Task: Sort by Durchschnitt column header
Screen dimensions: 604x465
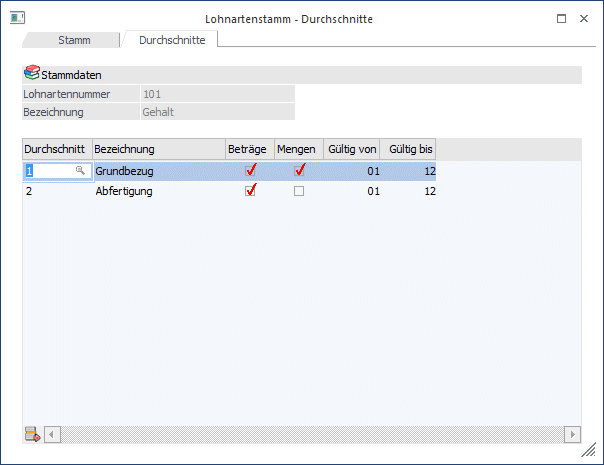Action: [57, 149]
